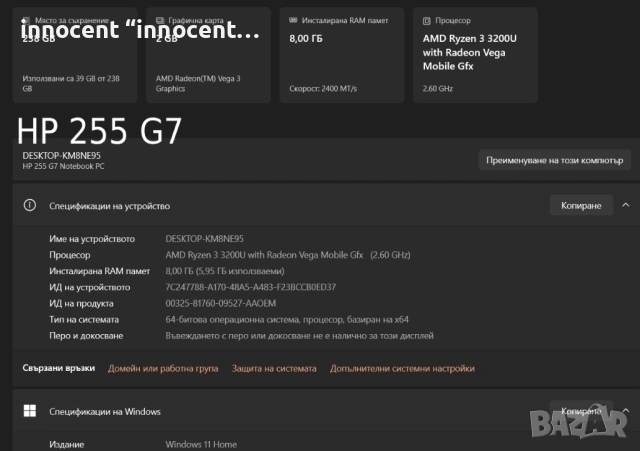
Task: Open Защита на системата link
Action: [x=274, y=368]
